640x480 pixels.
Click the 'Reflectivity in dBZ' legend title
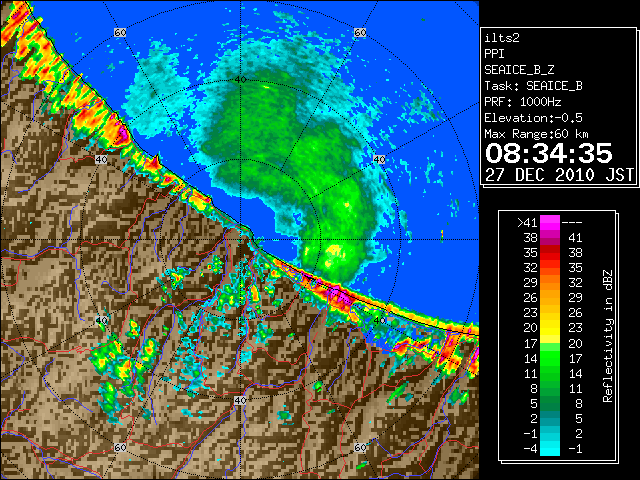pyautogui.click(x=608, y=336)
